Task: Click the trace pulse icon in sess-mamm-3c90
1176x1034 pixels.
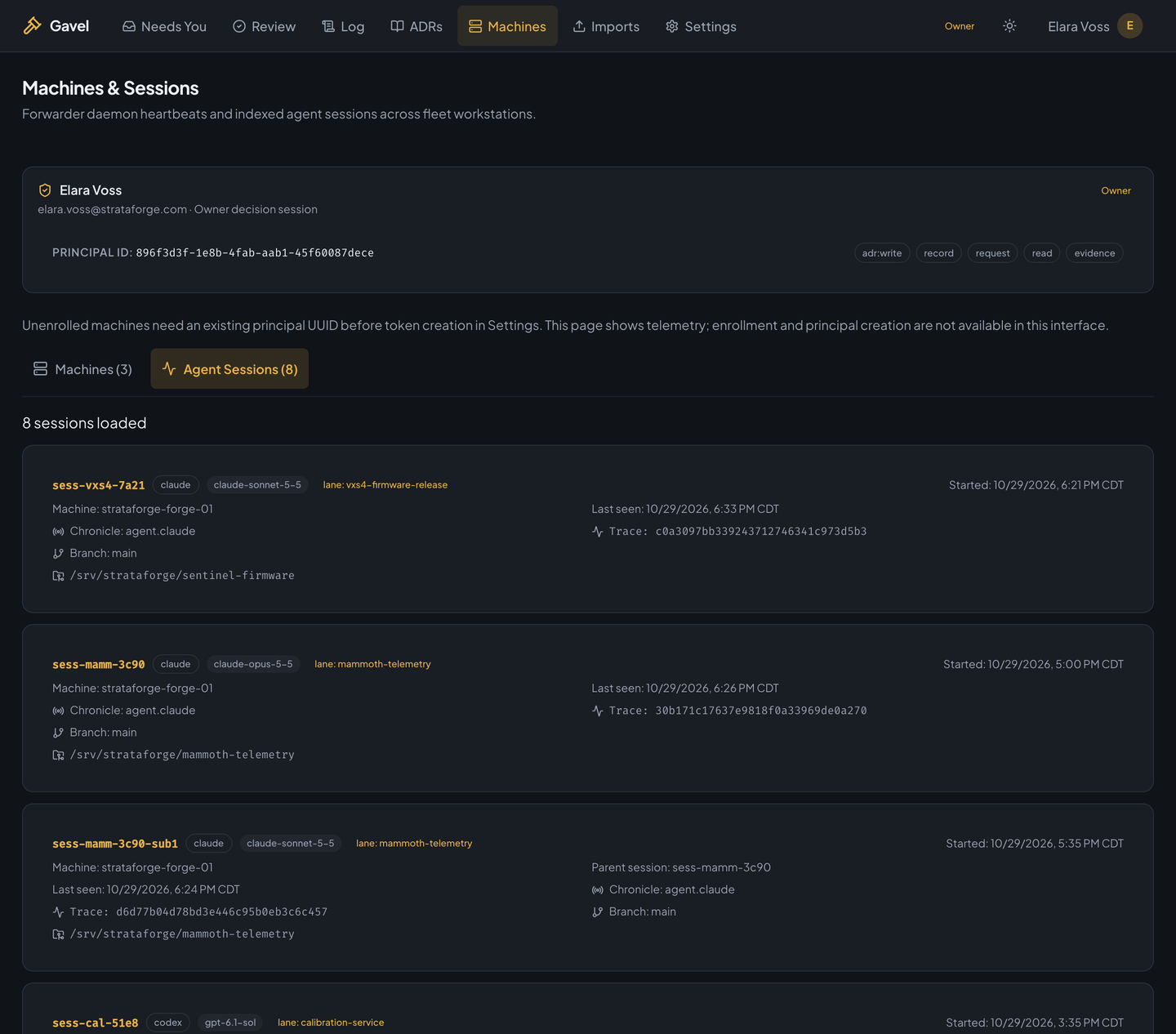Action: point(598,711)
